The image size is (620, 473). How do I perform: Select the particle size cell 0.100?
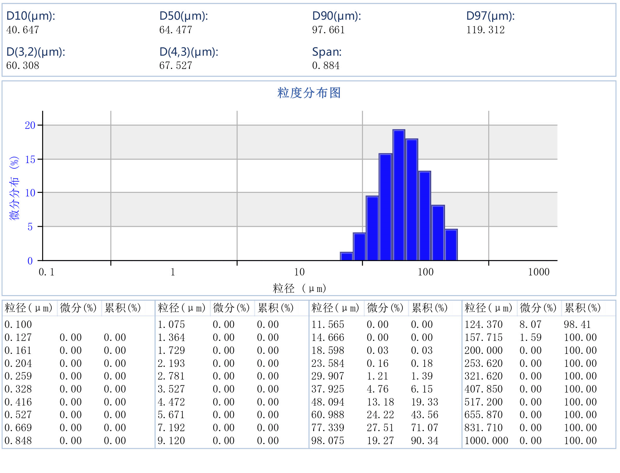pyautogui.click(x=18, y=325)
